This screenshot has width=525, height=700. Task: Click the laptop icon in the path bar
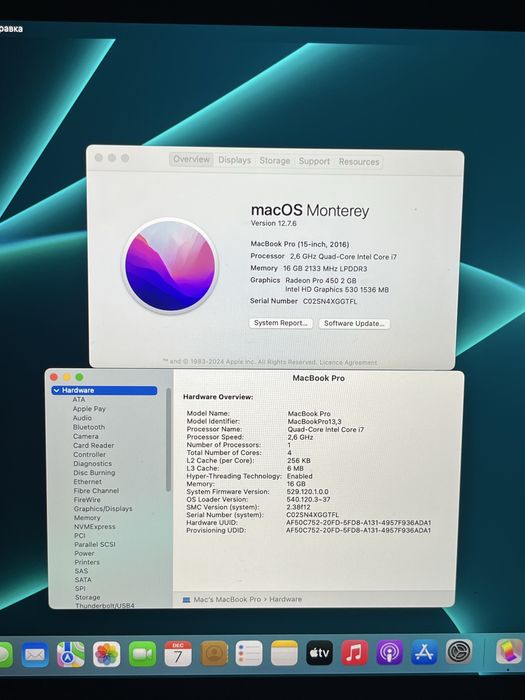click(186, 600)
